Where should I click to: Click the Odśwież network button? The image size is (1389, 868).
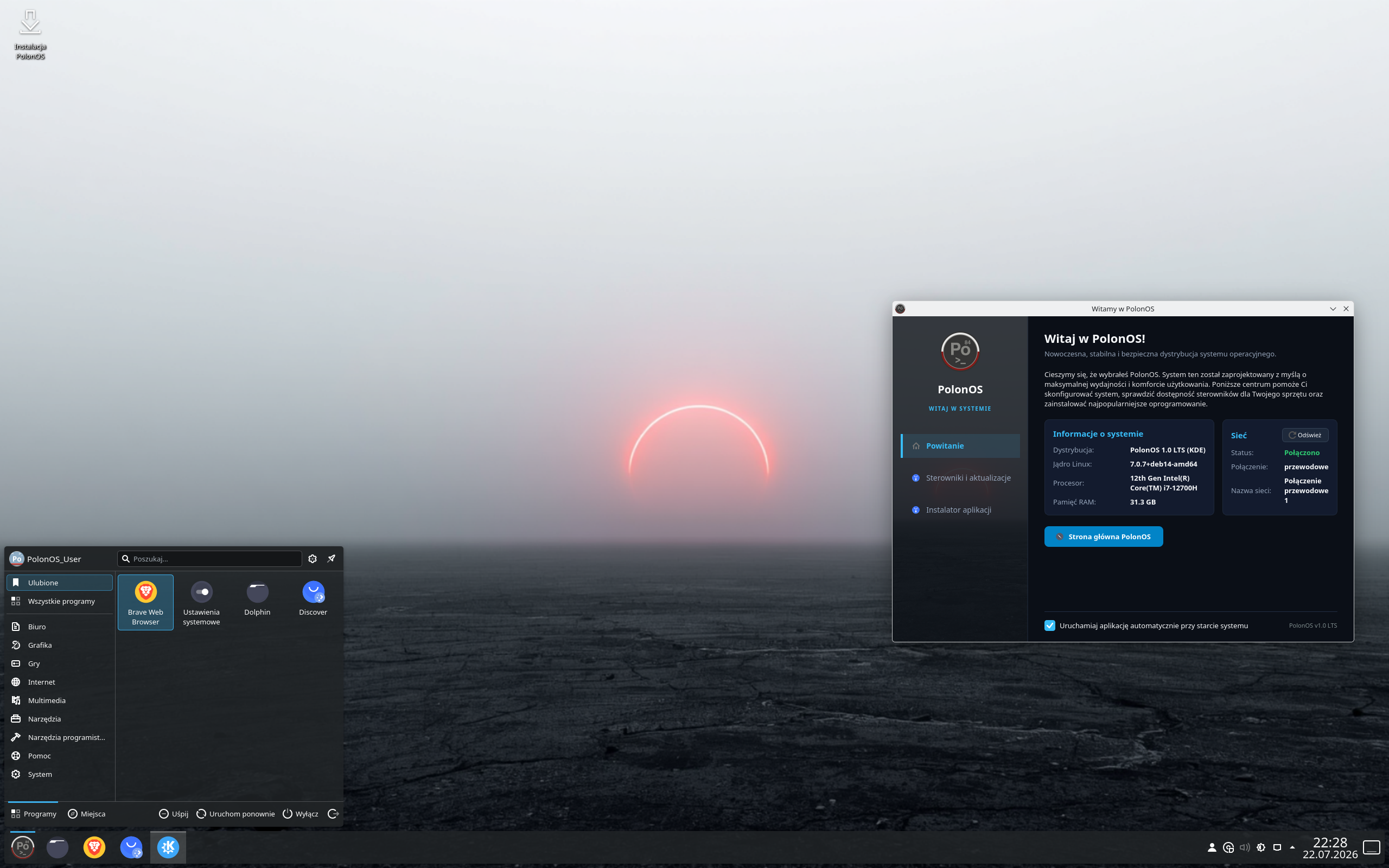(x=1304, y=435)
